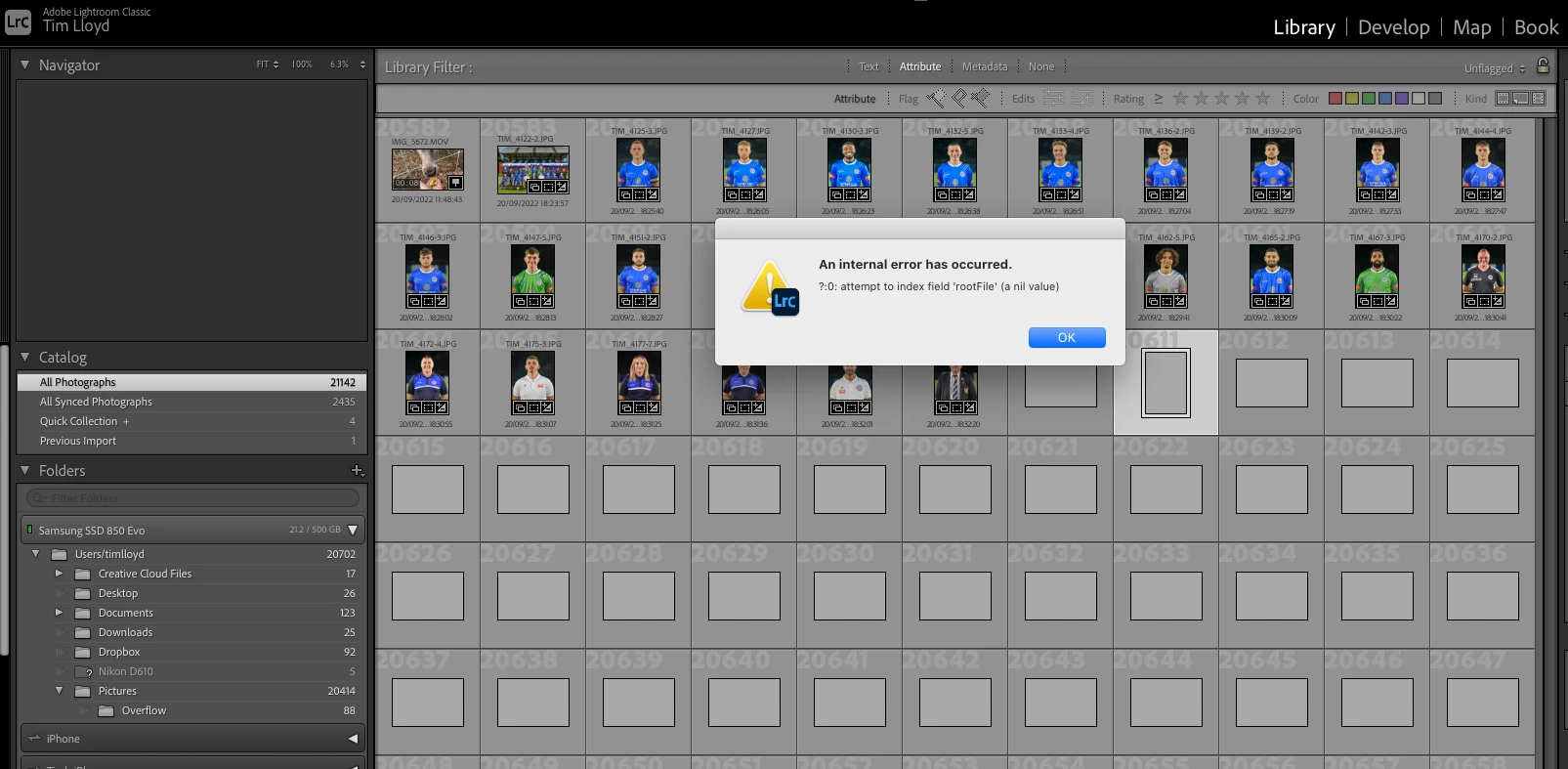Viewport: 1568px width, 769px height.
Task: Expand the Creative Cloud Files folder
Action: coord(59,574)
